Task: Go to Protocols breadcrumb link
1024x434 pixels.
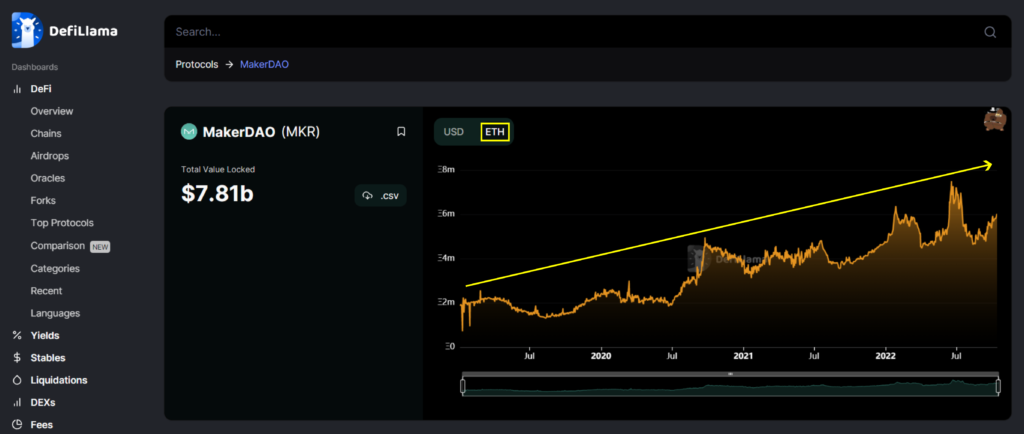Action: [196, 64]
